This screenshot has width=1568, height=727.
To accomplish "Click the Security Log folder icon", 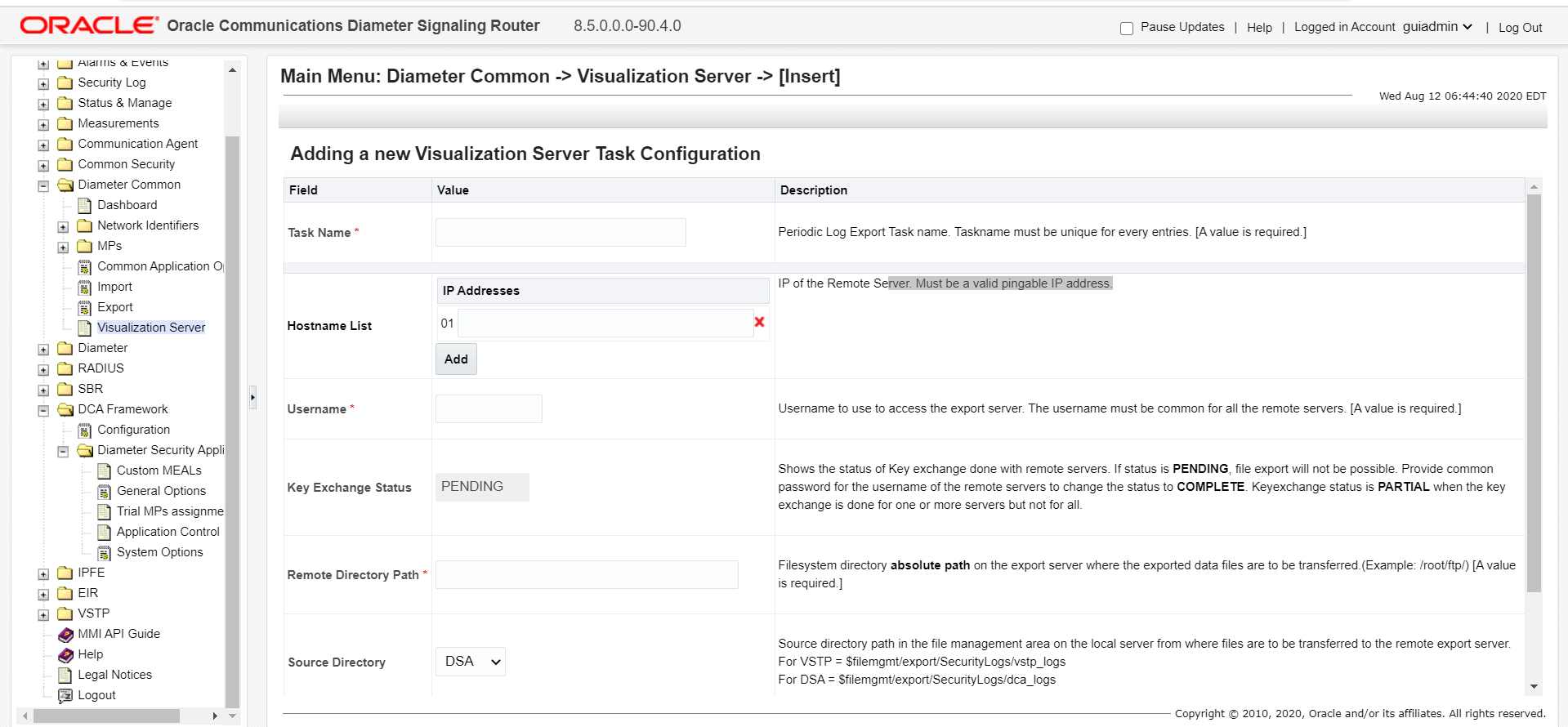I will (65, 83).
